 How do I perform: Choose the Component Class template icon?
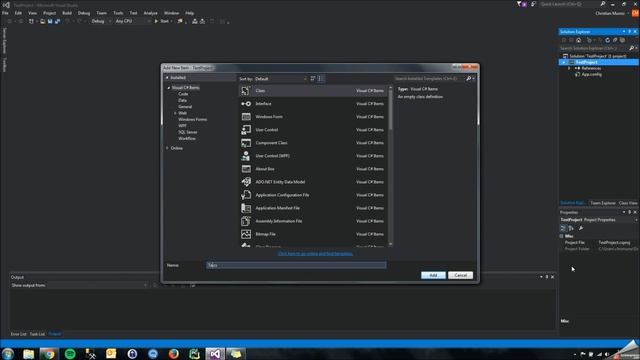246,143
